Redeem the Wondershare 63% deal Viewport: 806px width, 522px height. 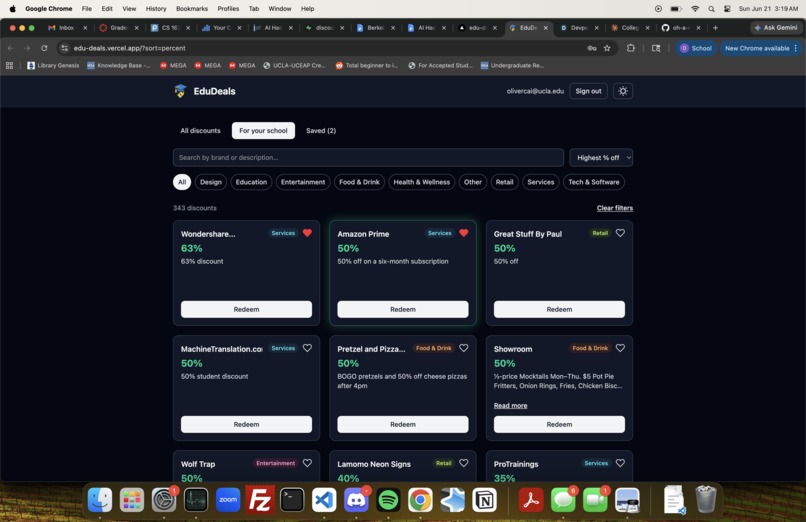pyautogui.click(x=246, y=309)
